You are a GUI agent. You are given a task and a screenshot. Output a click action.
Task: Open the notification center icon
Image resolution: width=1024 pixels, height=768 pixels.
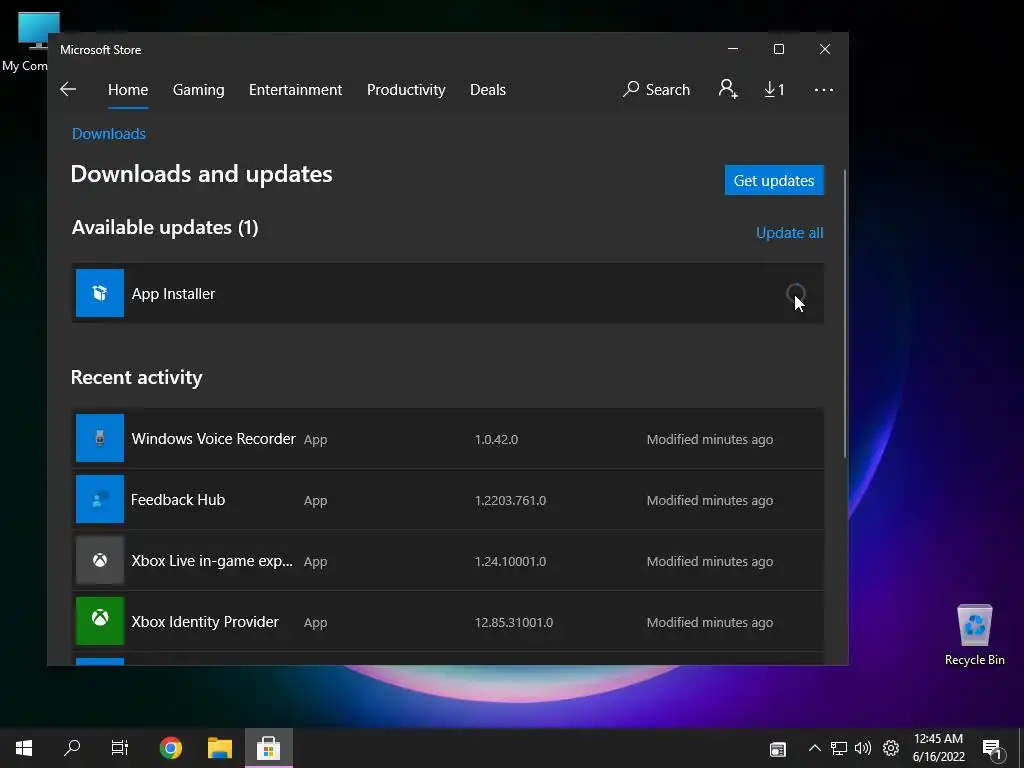992,749
